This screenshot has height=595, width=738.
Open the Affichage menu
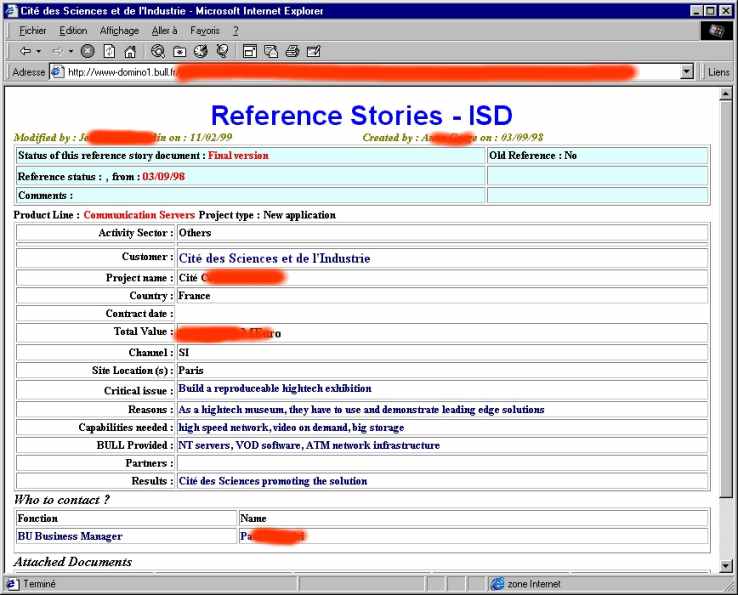(x=119, y=31)
